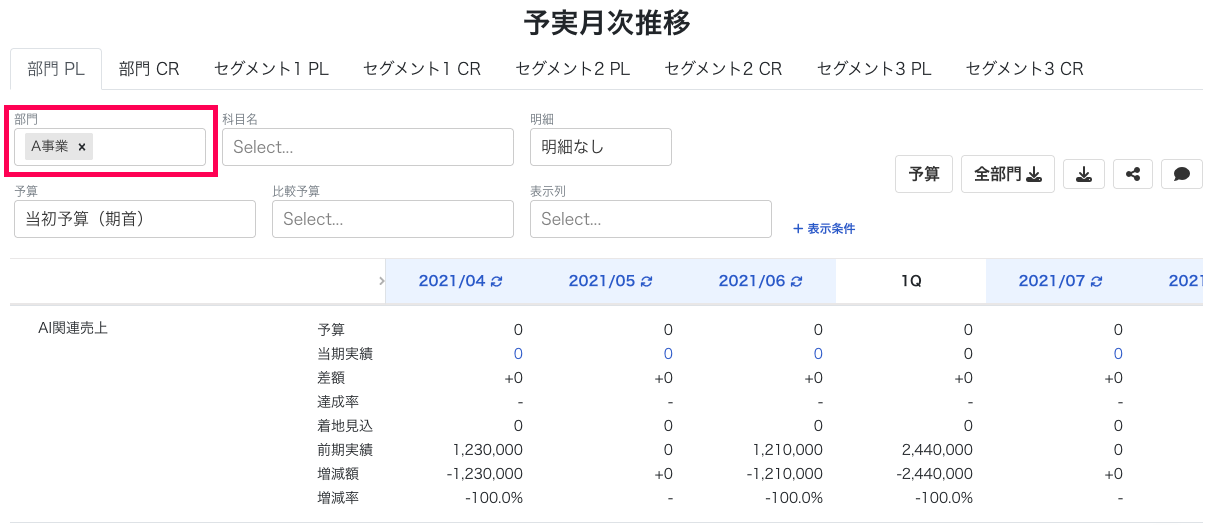Screen dimensions: 1213x525
Task: Open the comment bubble icon
Action: coord(1182,174)
